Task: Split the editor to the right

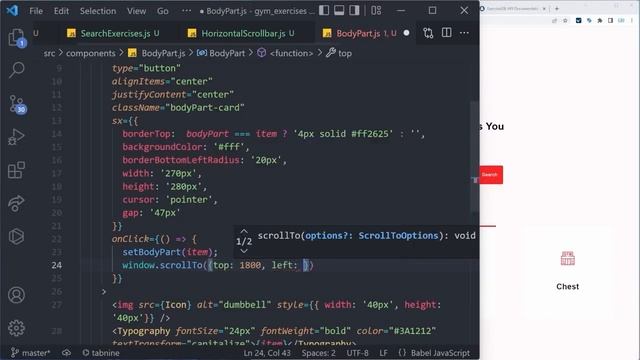Action: 447,33
